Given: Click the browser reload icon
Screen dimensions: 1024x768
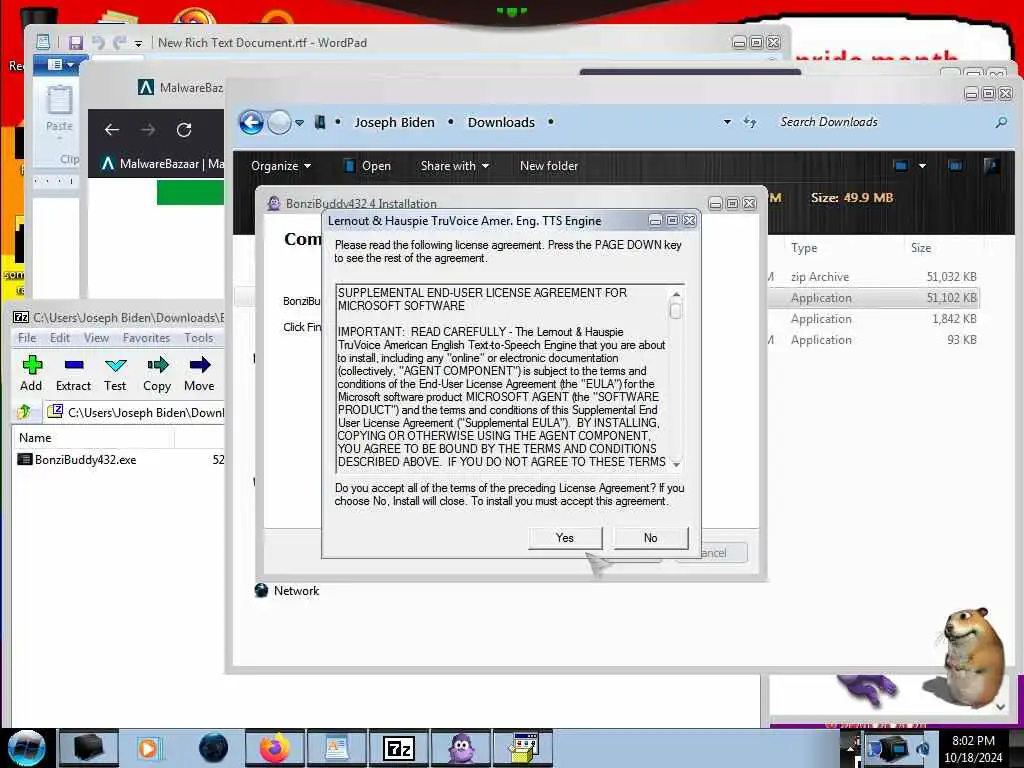Looking at the screenshot, I should pos(184,130).
